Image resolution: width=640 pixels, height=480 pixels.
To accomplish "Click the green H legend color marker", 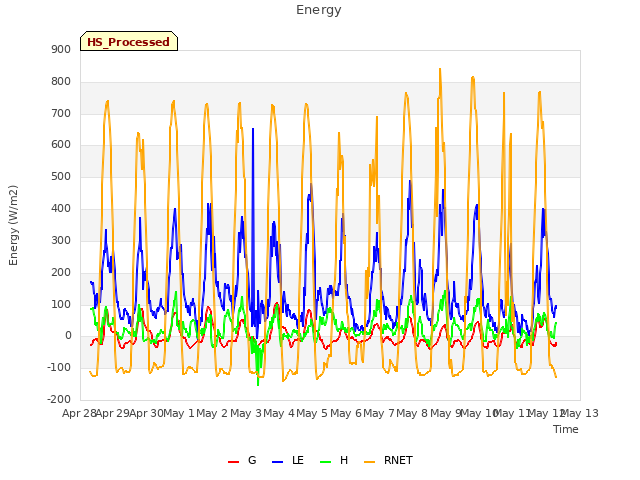I will [x=325, y=462].
